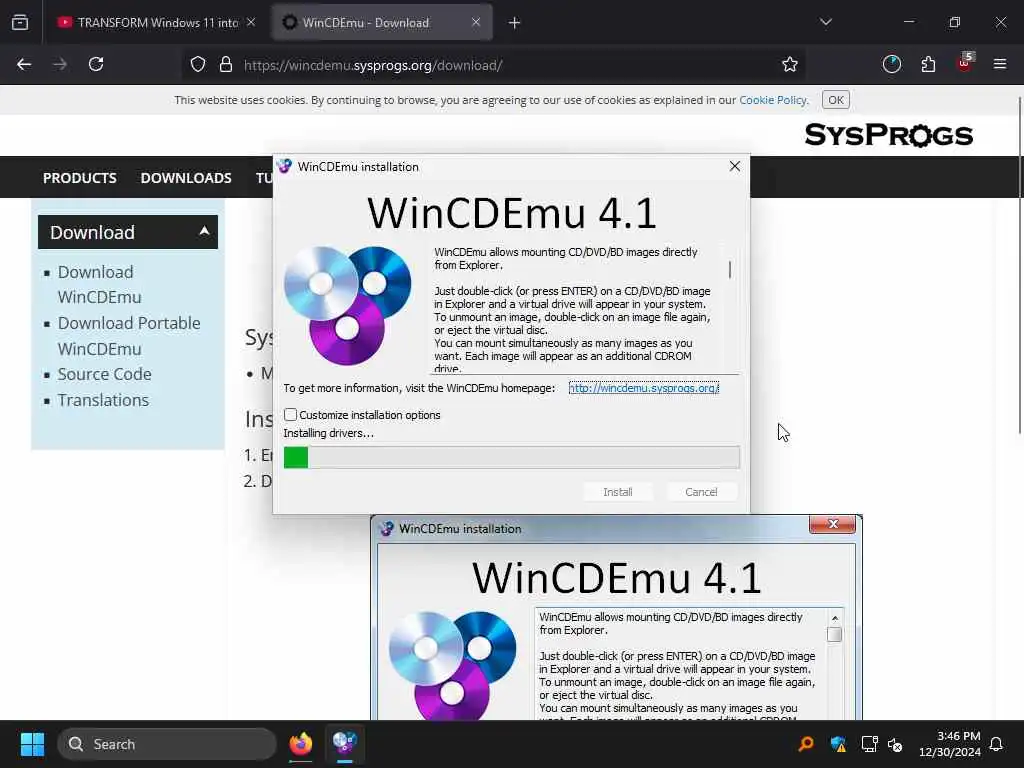
Task: Click the orange magnifier tray icon
Action: pyautogui.click(x=807, y=744)
